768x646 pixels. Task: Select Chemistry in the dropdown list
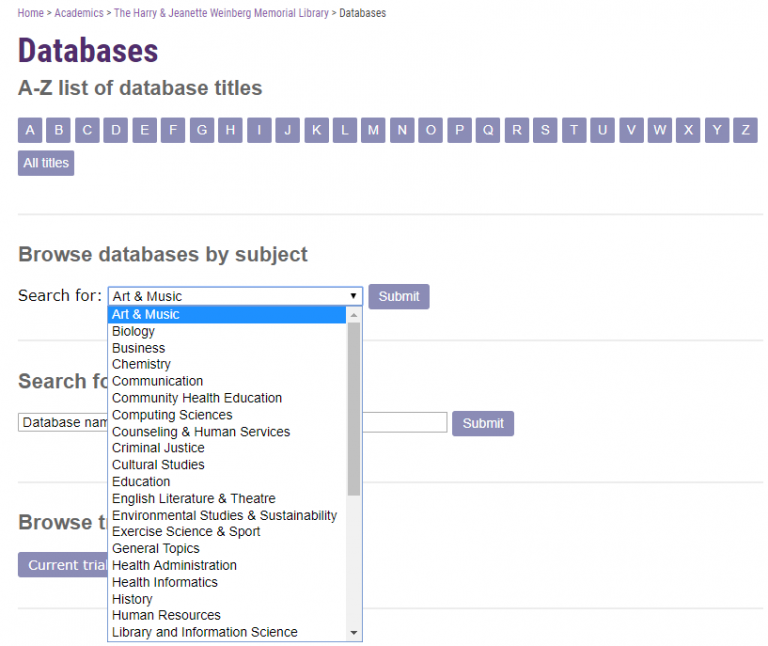click(141, 364)
